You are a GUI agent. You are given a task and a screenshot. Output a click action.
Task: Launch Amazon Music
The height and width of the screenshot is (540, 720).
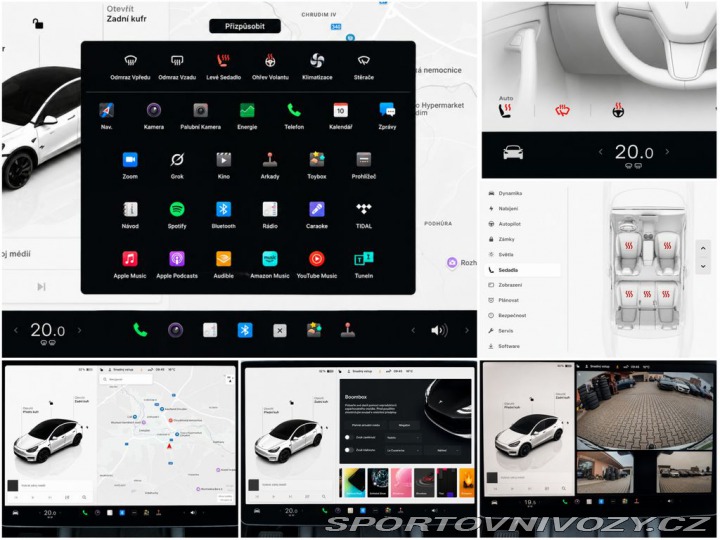(270, 259)
